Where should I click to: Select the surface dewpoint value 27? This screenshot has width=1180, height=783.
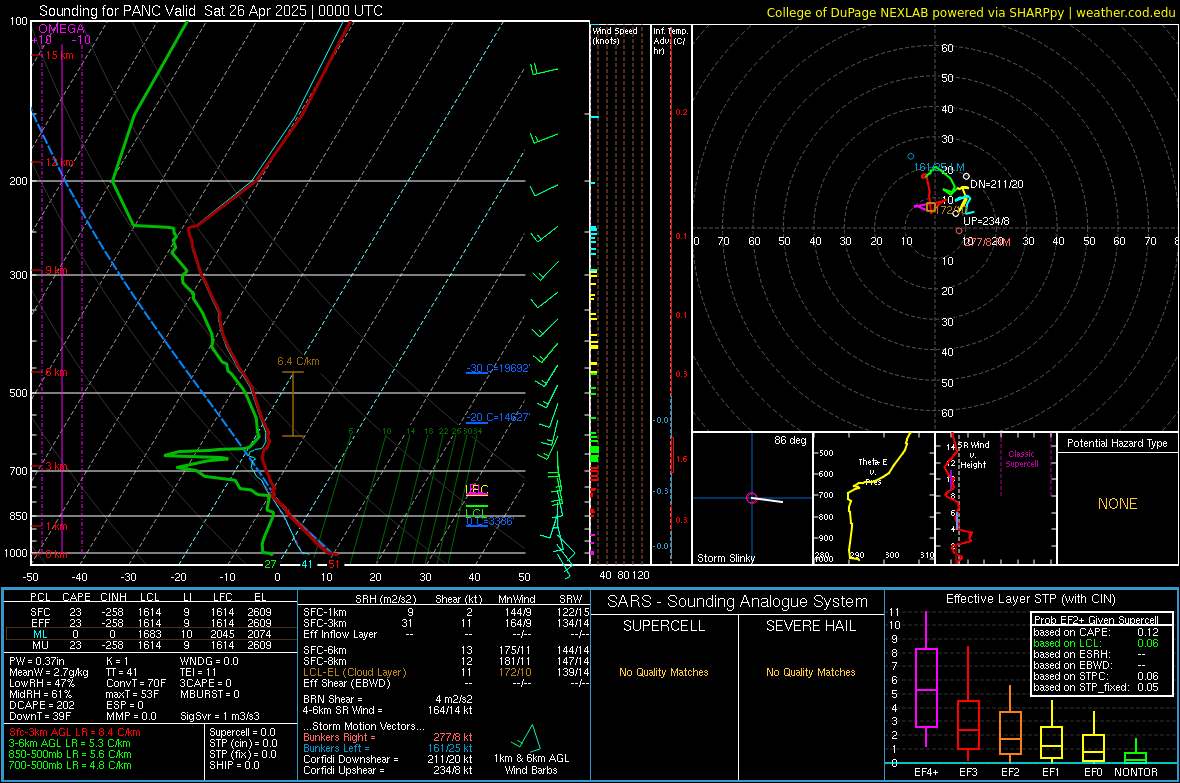[x=270, y=564]
